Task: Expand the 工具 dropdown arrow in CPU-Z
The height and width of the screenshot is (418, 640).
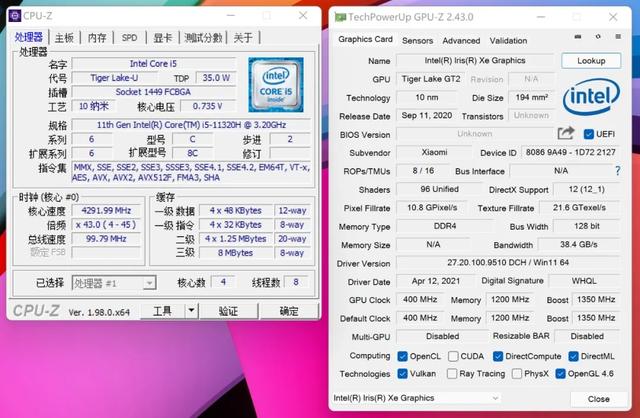Action: [x=190, y=311]
